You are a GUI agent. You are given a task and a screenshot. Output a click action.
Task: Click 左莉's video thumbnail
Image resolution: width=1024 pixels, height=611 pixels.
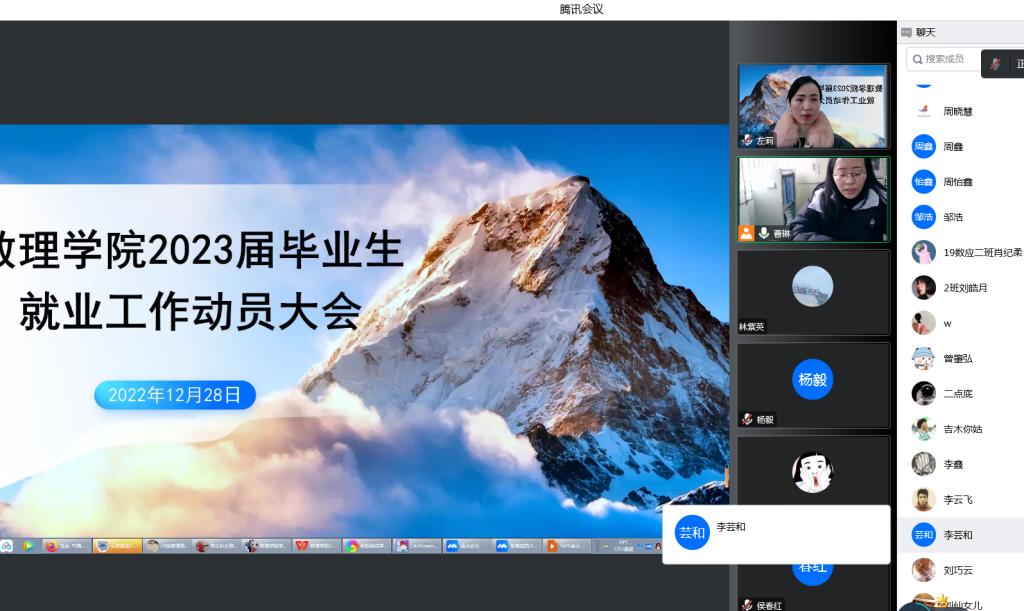tap(812, 106)
